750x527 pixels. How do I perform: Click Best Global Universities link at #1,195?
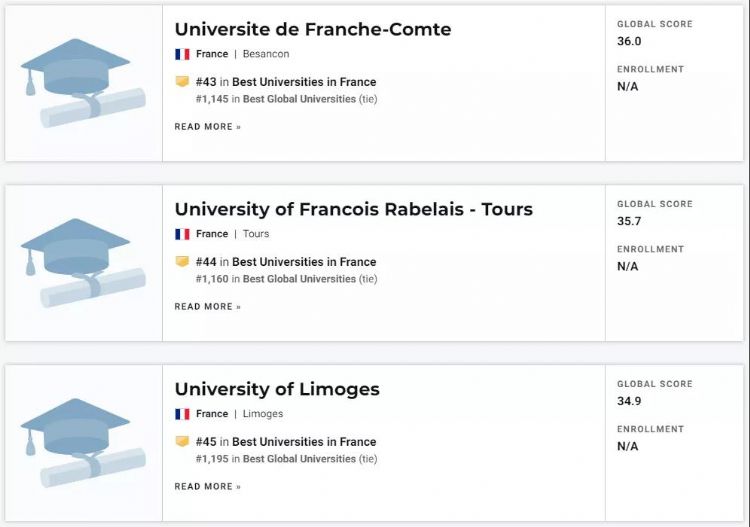pyautogui.click(x=299, y=459)
